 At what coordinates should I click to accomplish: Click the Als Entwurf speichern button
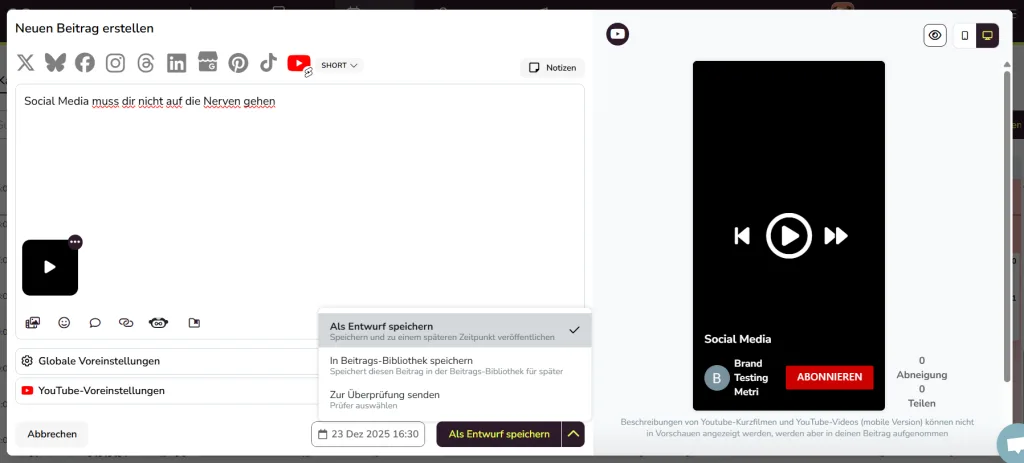click(x=499, y=434)
